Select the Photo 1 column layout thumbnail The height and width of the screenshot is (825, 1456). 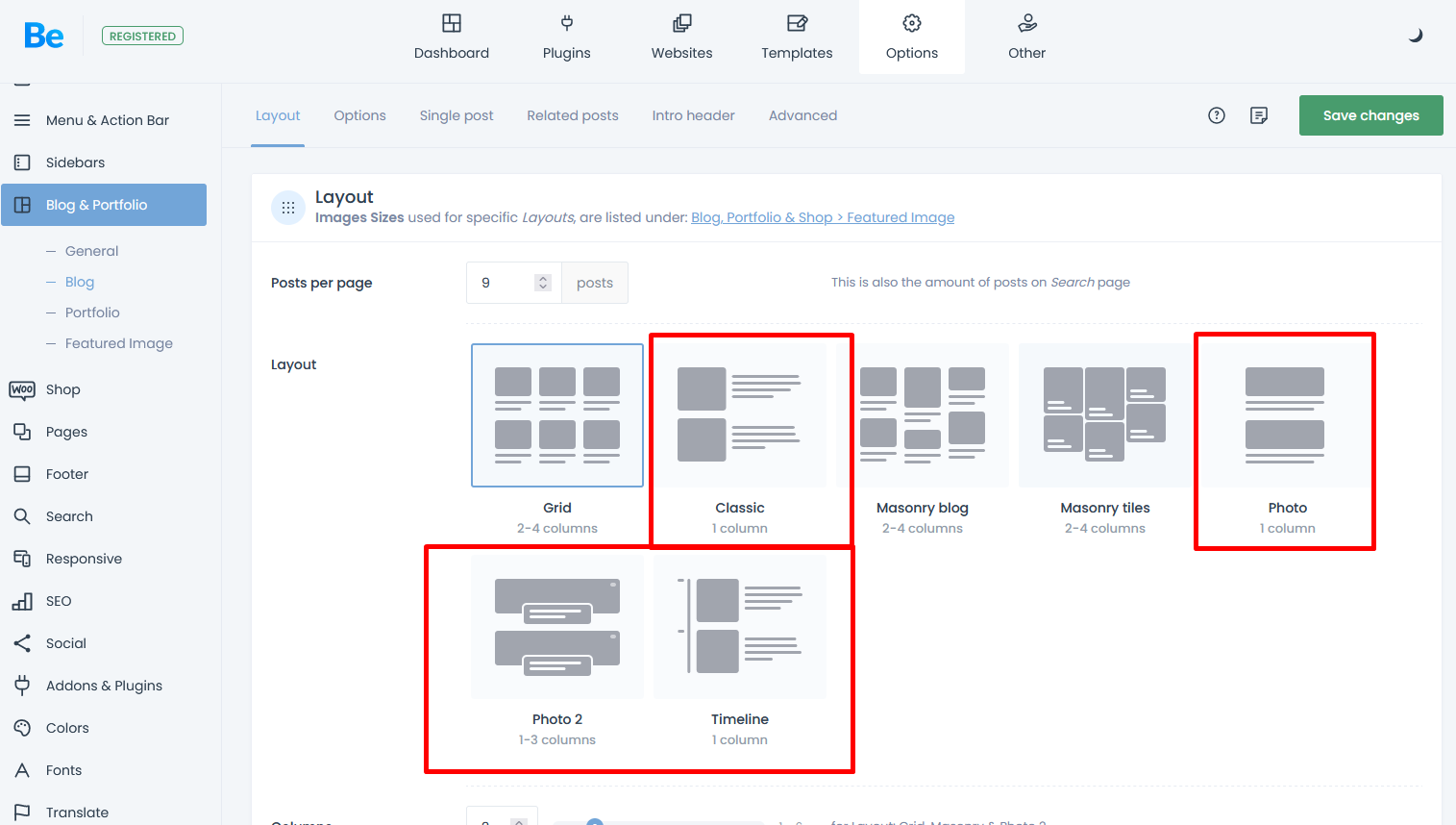click(x=1288, y=415)
